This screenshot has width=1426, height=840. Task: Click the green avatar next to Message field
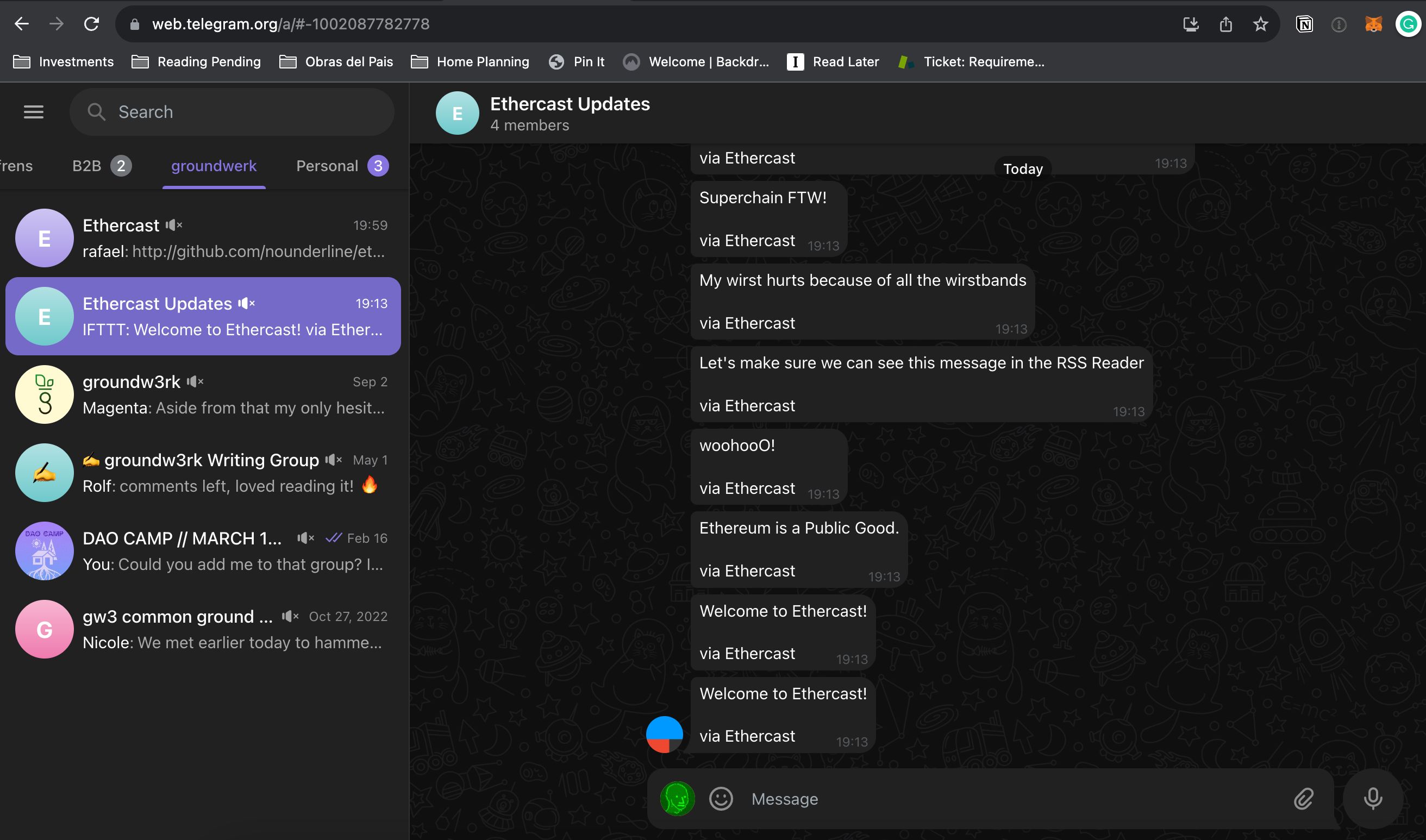coord(677,799)
